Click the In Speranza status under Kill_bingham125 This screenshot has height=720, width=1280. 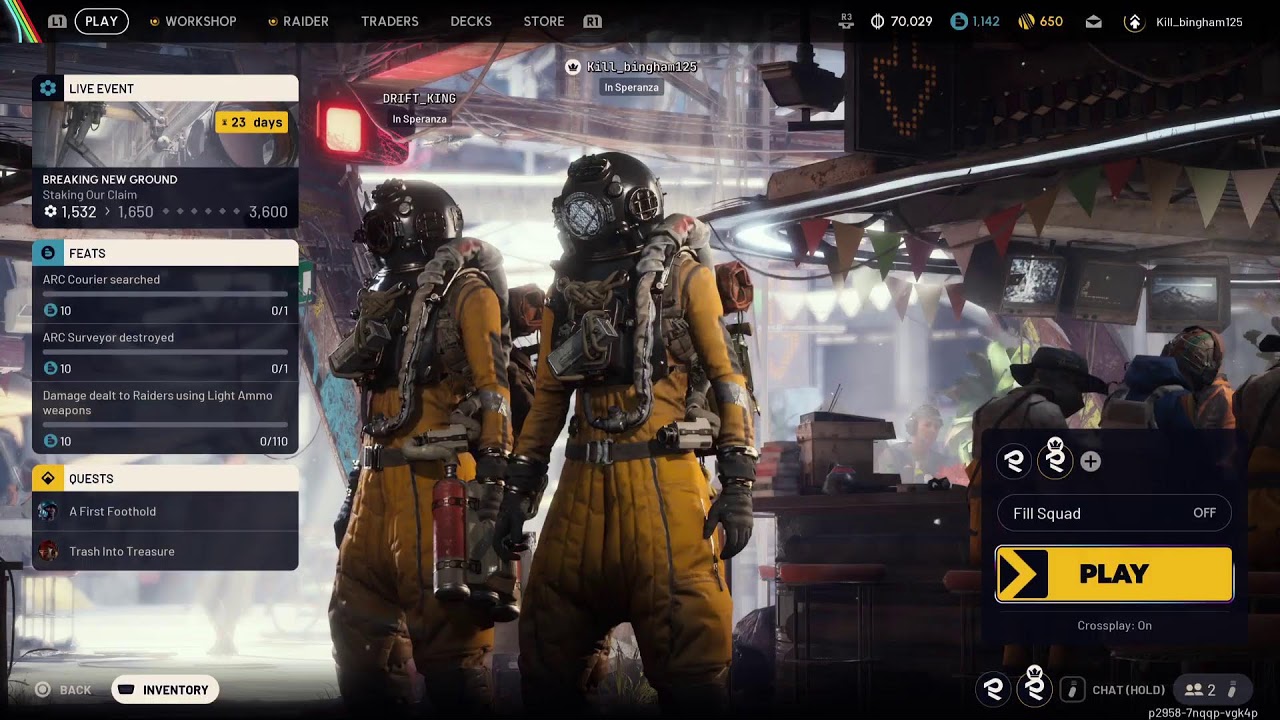631,87
